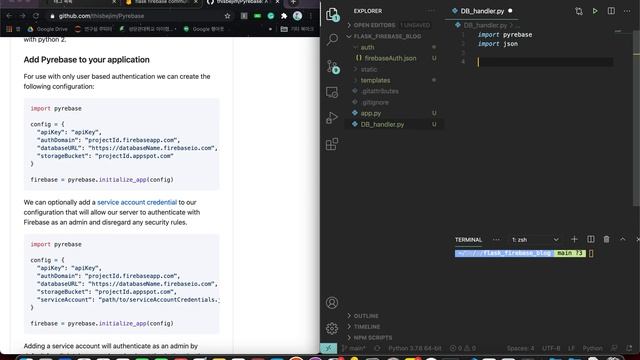Image resolution: width=640 pixels, height=360 pixels.
Task: Open the Source Control view
Action: tap(333, 67)
